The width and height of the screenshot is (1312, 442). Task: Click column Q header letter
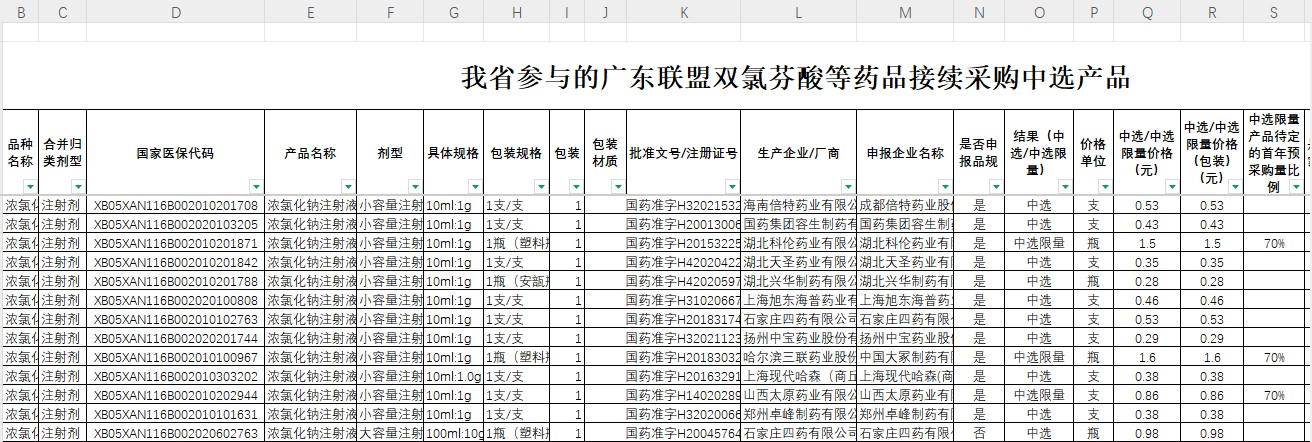coord(1147,12)
